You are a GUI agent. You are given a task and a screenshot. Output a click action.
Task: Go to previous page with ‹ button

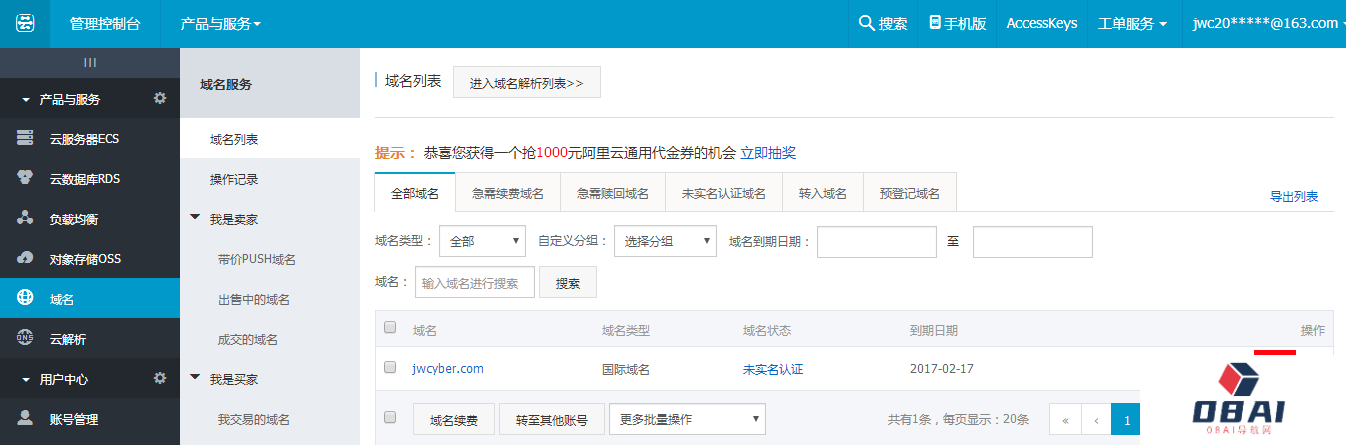1097,420
